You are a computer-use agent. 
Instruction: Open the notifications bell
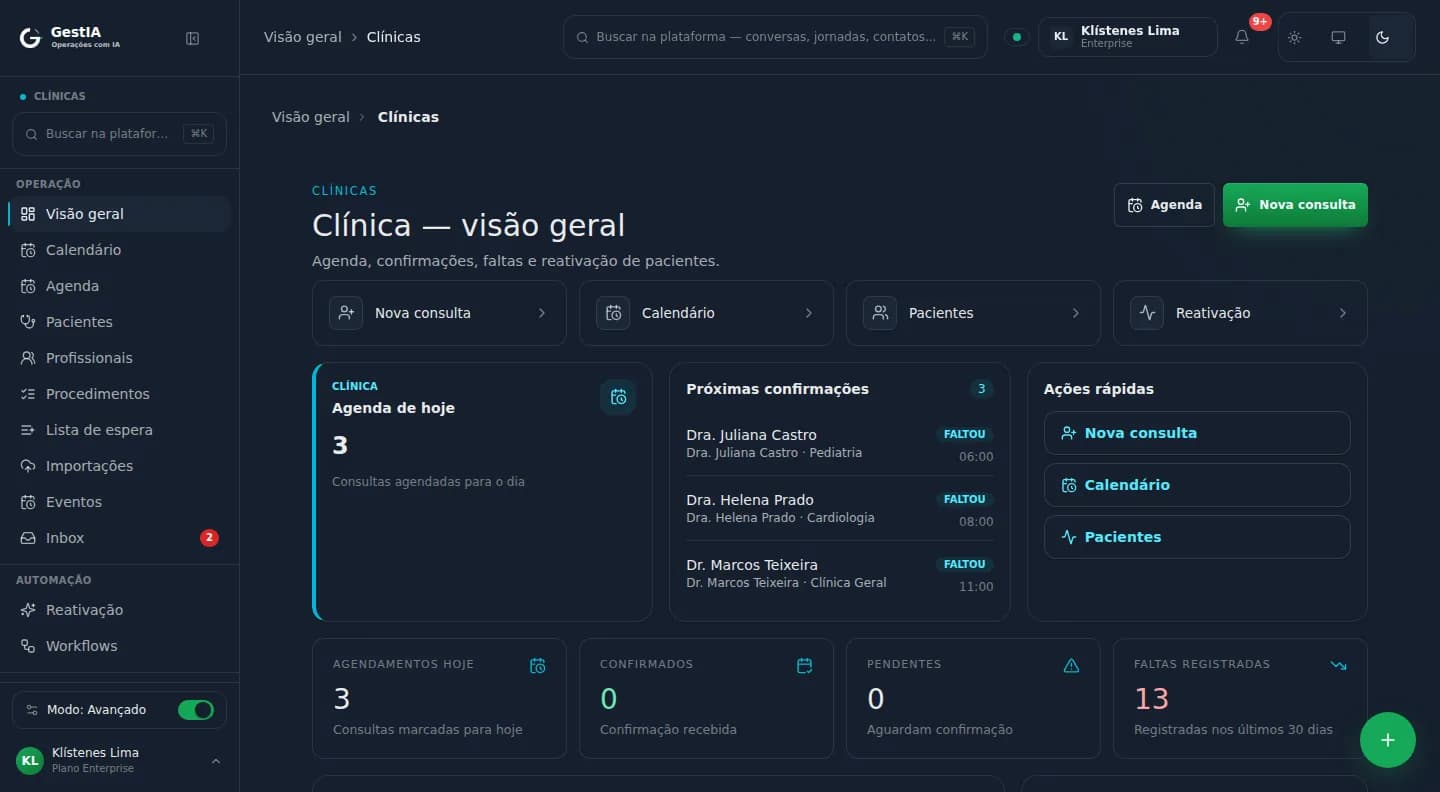pyautogui.click(x=1242, y=37)
